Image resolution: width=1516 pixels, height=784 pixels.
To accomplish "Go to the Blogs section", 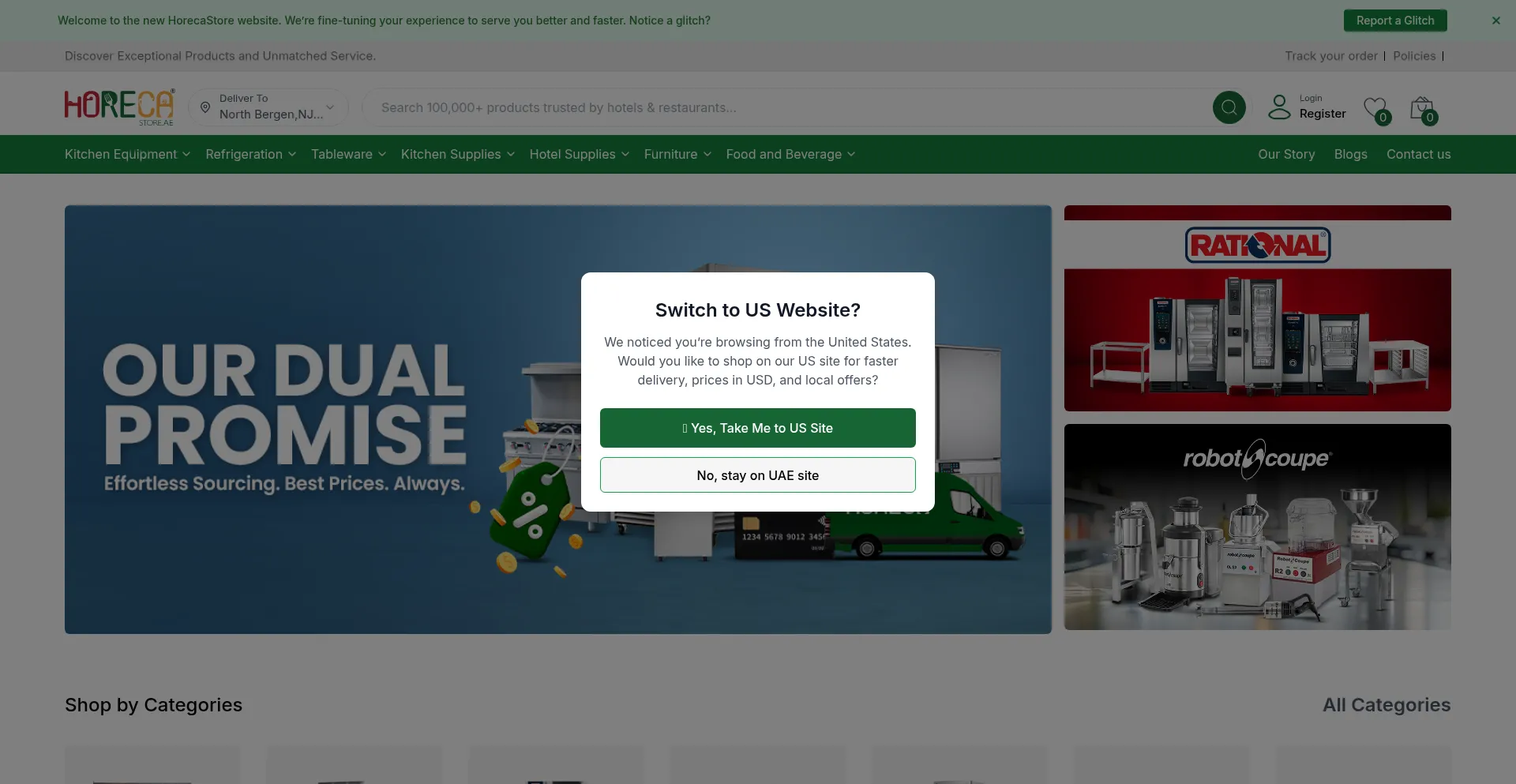I will click(x=1350, y=155).
